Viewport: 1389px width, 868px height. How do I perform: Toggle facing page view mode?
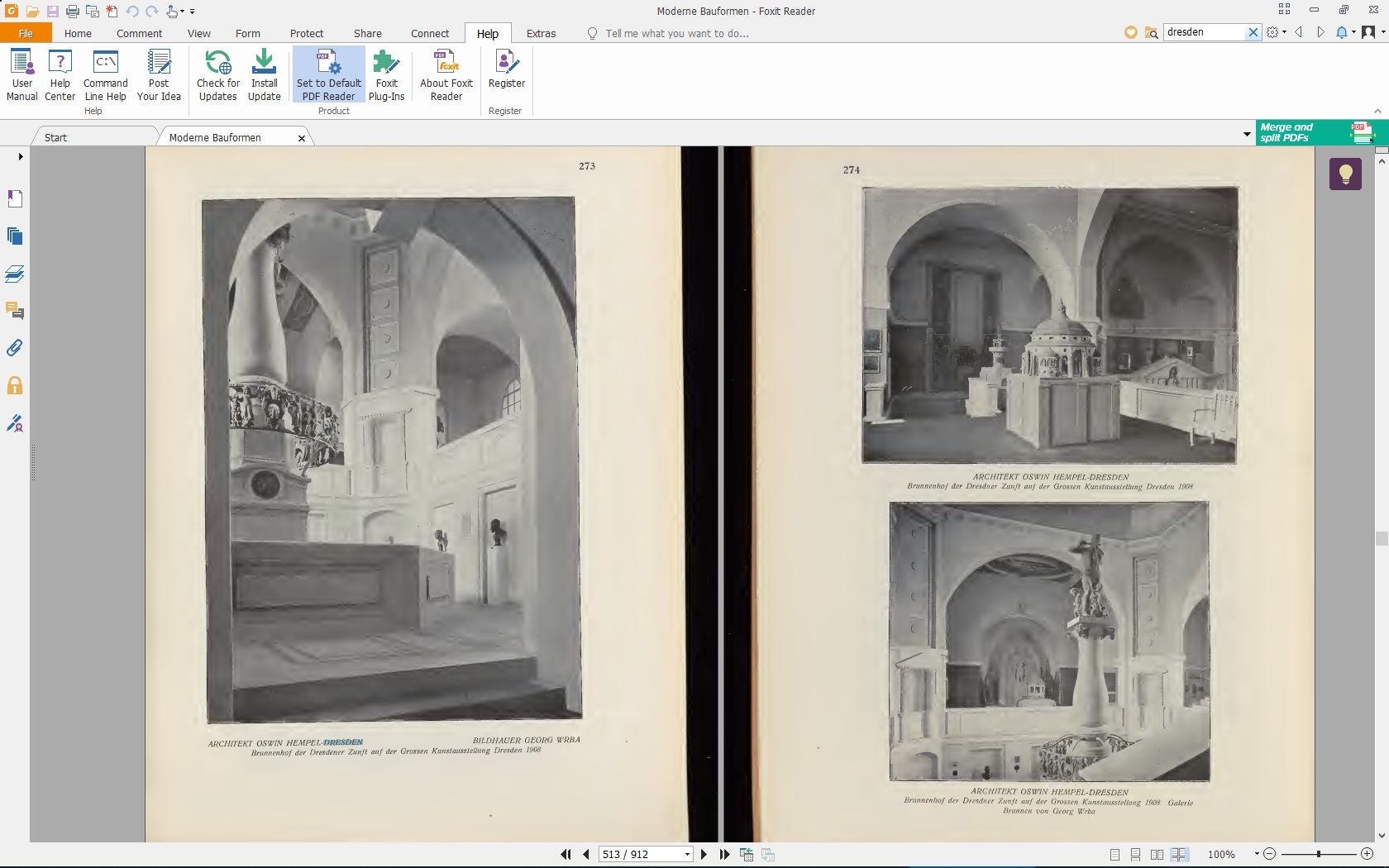pyautogui.click(x=1157, y=854)
